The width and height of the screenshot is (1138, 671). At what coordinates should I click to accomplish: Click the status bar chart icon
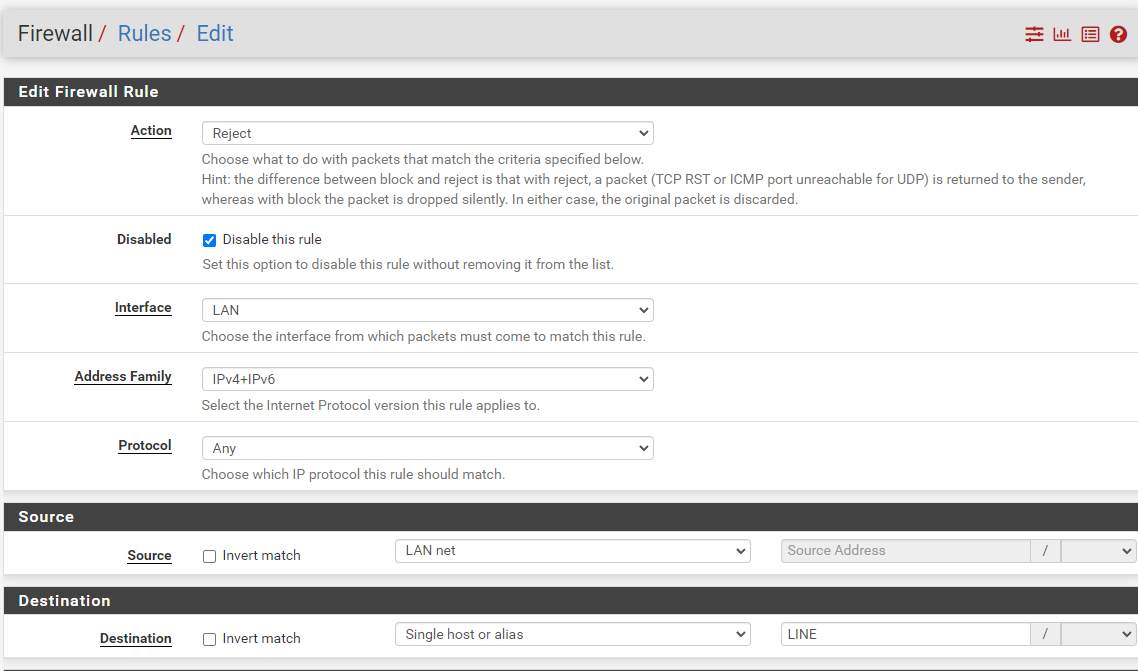tap(1062, 35)
